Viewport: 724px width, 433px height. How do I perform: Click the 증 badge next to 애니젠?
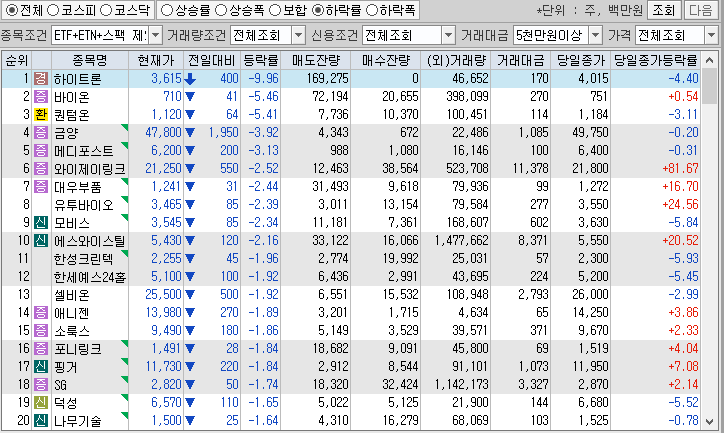coord(41,313)
